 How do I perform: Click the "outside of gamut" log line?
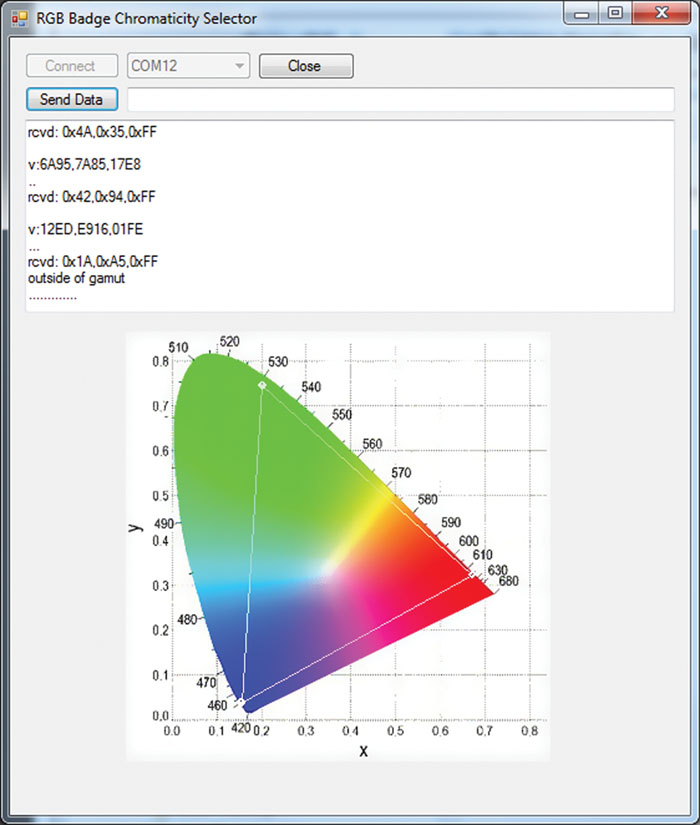[81, 278]
